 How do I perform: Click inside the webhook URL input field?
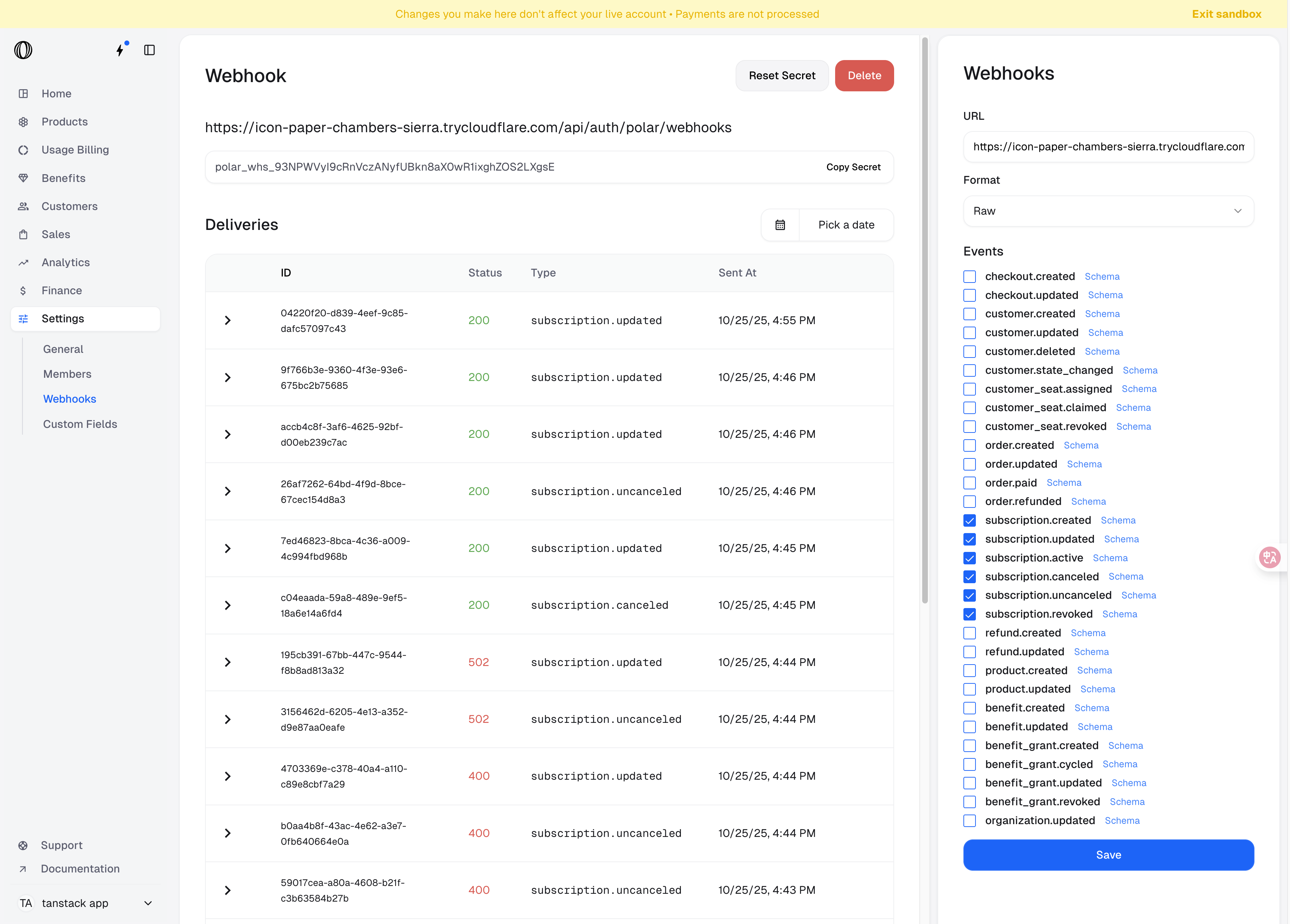1108,147
